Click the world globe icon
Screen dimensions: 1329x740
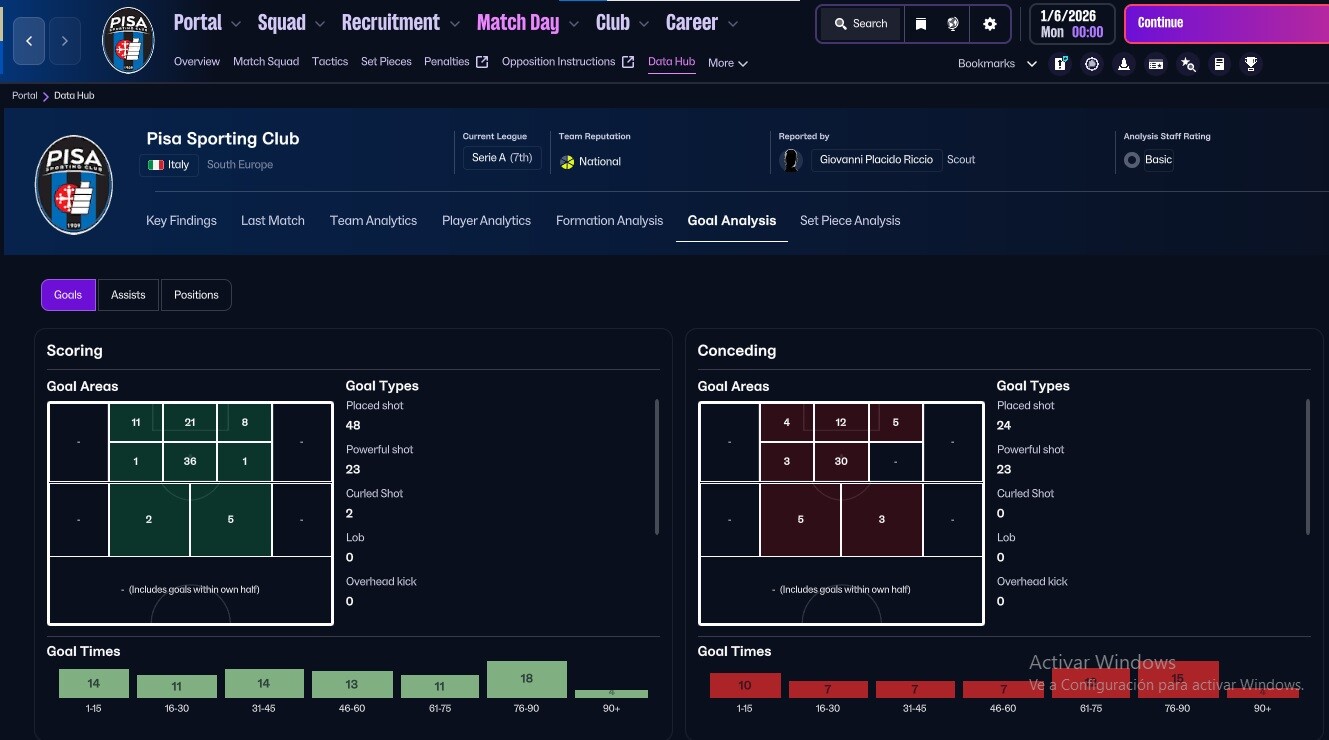point(953,24)
